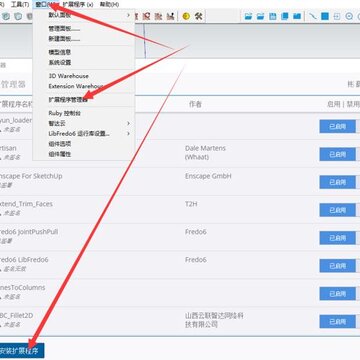Click the yellow coin icon in toolbar

(x=186, y=16)
